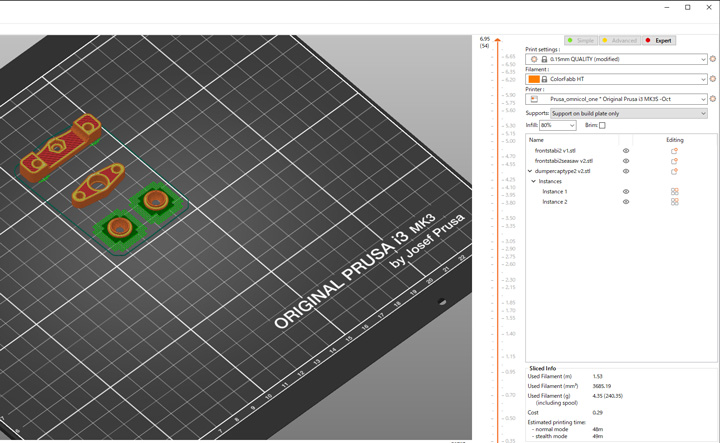This screenshot has width=720, height=443.
Task: Collapse the dumpercaptype2 v2.stl tree node
Action: (530, 171)
